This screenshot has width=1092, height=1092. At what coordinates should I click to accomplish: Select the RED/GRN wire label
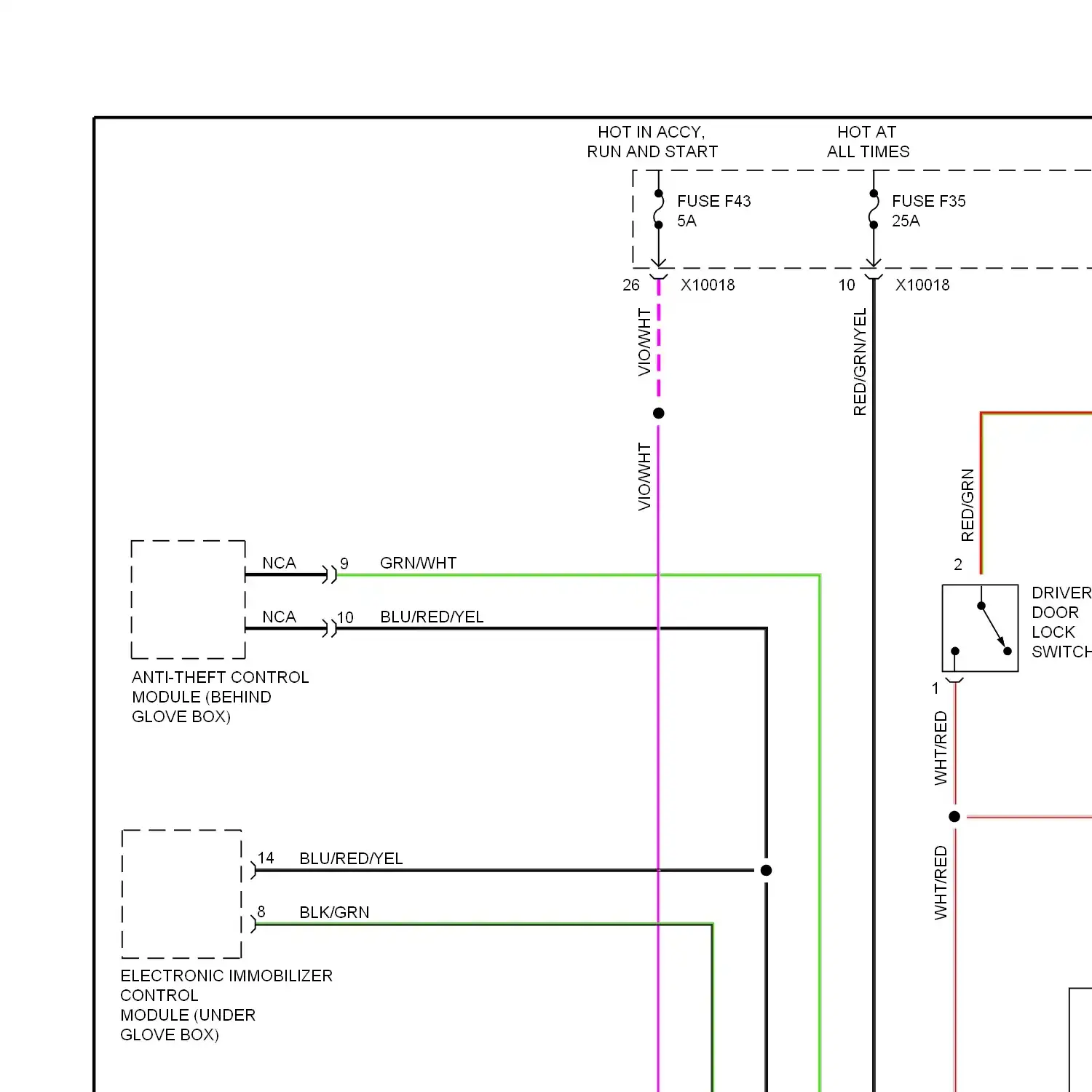[968, 505]
